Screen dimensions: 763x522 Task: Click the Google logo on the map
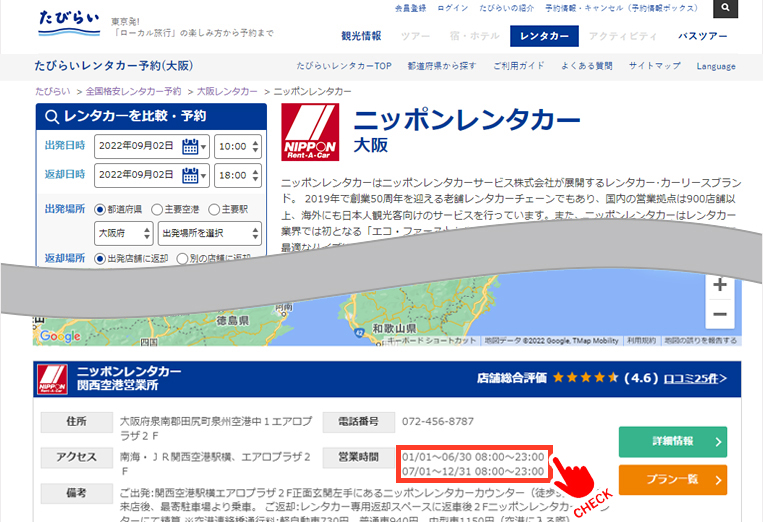click(60, 336)
